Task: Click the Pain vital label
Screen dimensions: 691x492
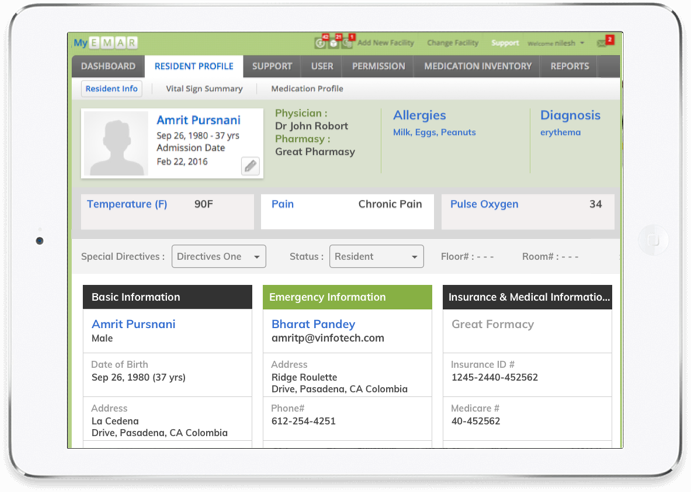Action: [x=282, y=204]
